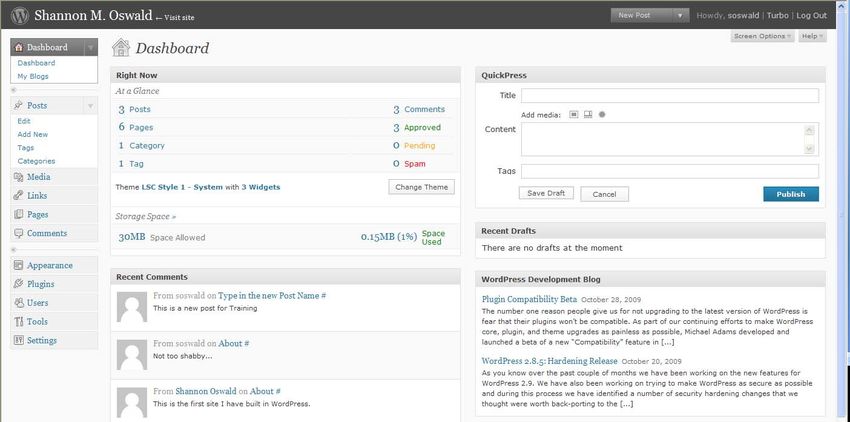Click the round Add media icon

tap(602, 114)
